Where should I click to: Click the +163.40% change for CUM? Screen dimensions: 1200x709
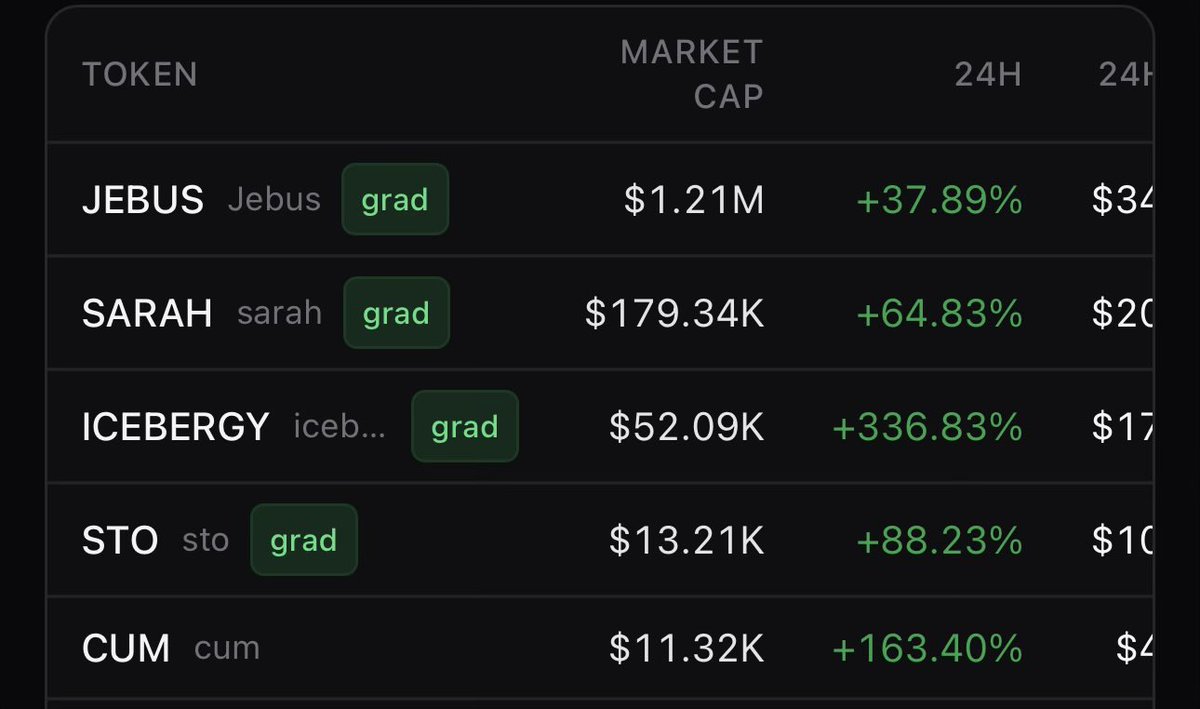click(927, 648)
